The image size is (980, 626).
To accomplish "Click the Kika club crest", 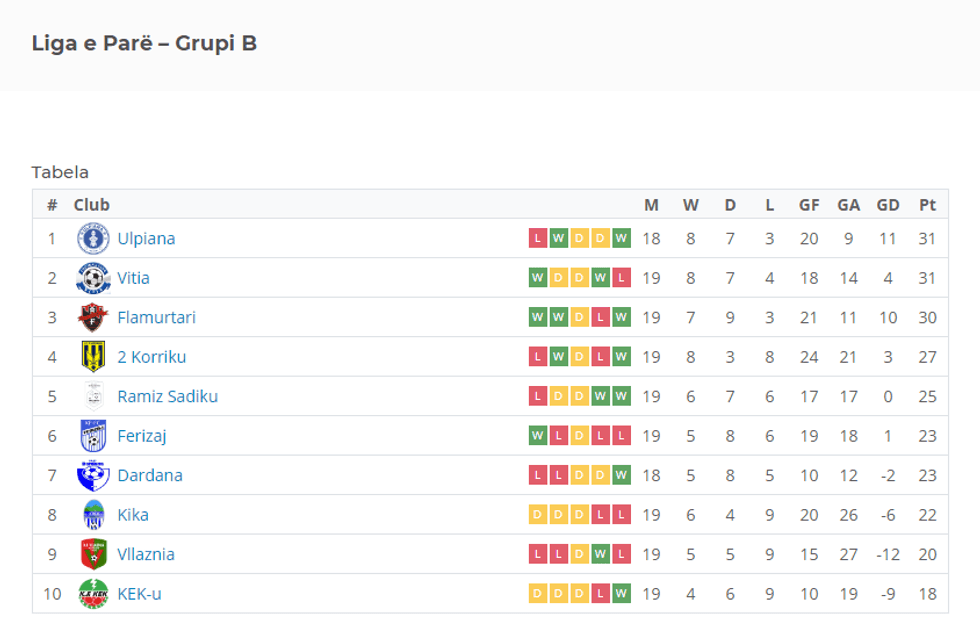I will pos(93,515).
